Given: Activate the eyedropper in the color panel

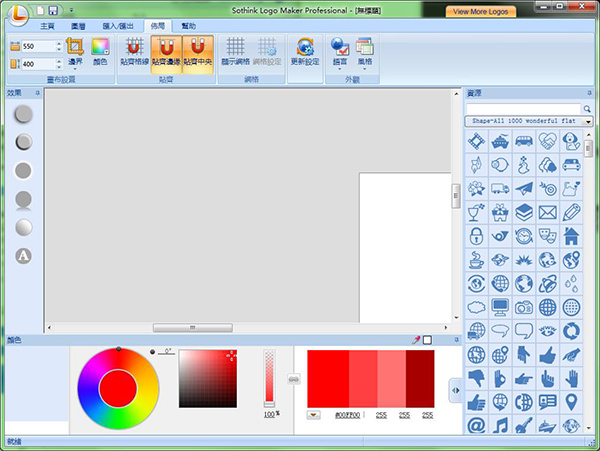Looking at the screenshot, I should click(416, 340).
